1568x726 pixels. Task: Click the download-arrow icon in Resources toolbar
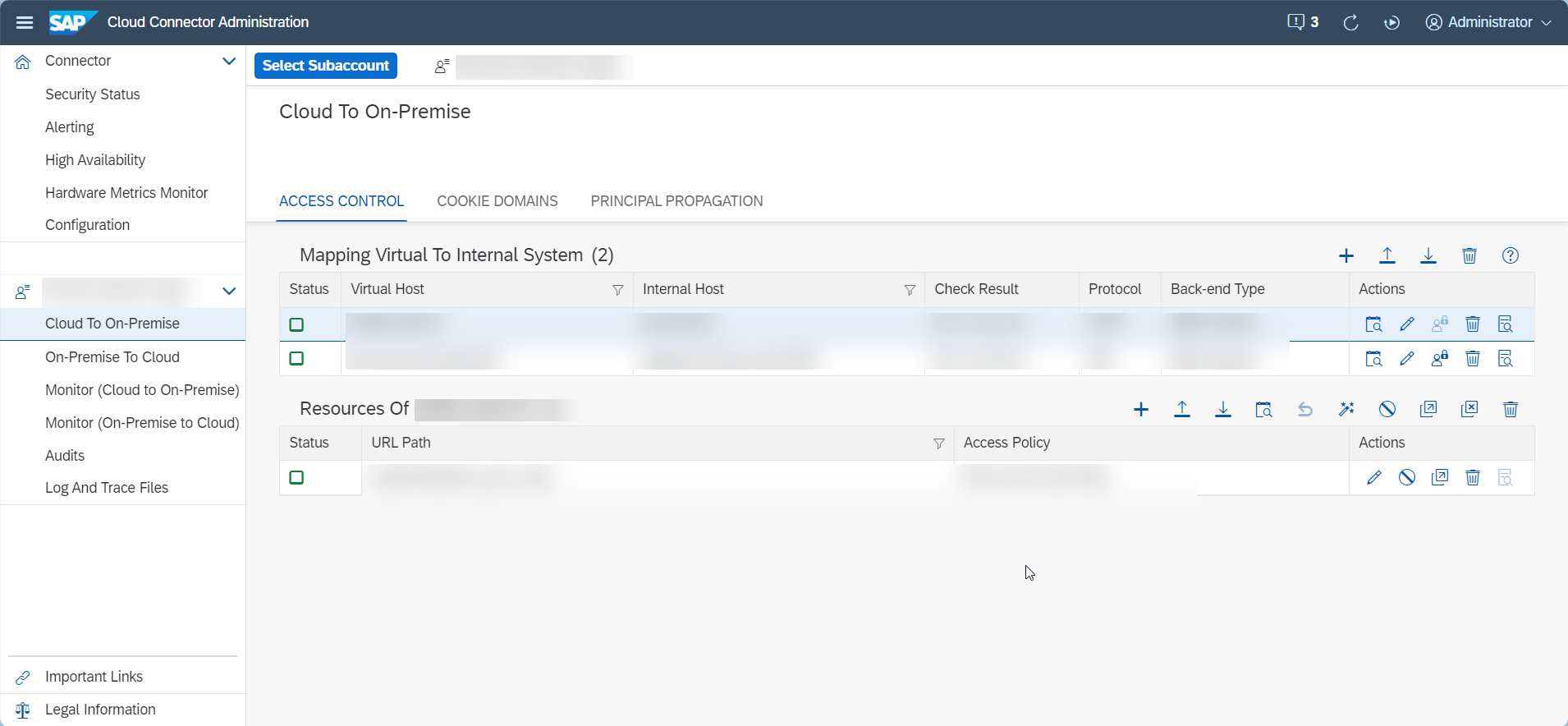pos(1223,409)
